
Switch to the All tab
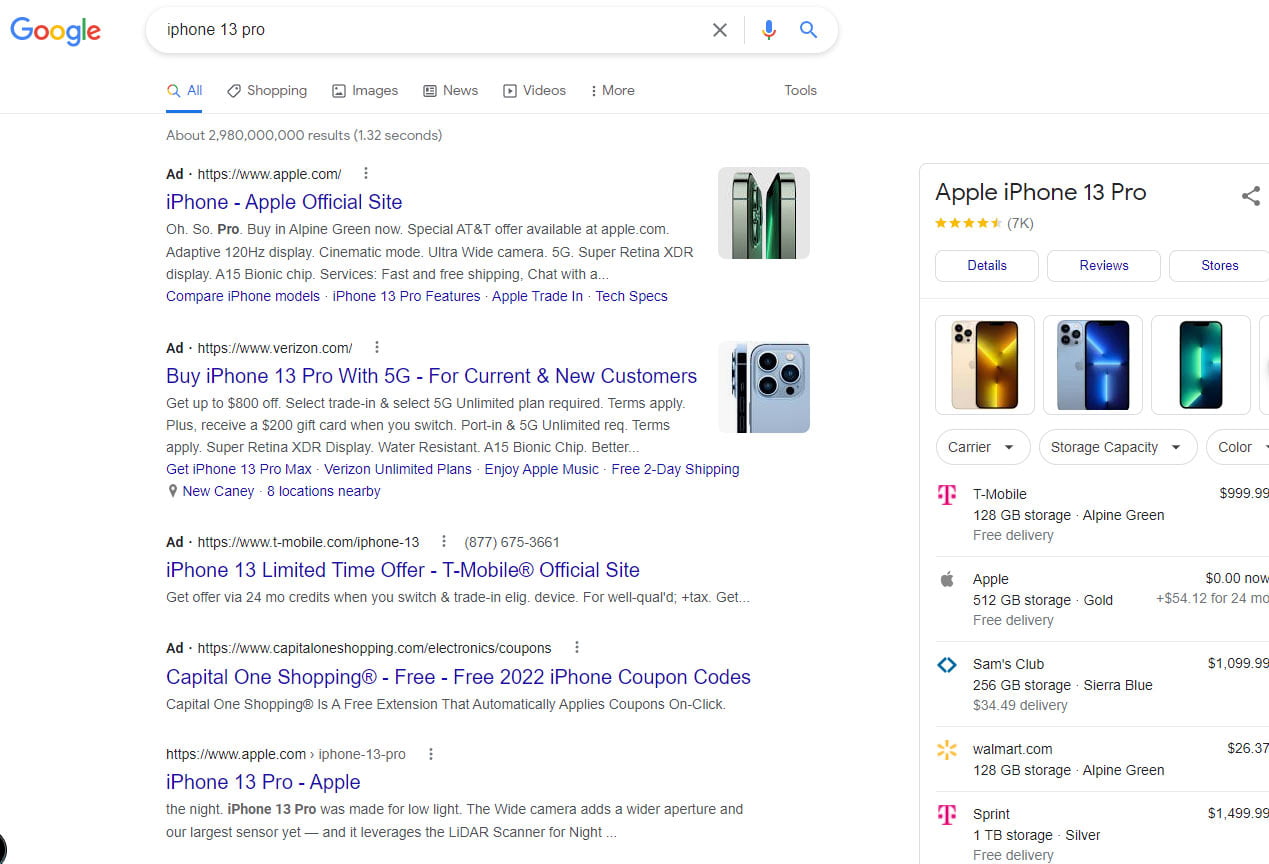185,90
